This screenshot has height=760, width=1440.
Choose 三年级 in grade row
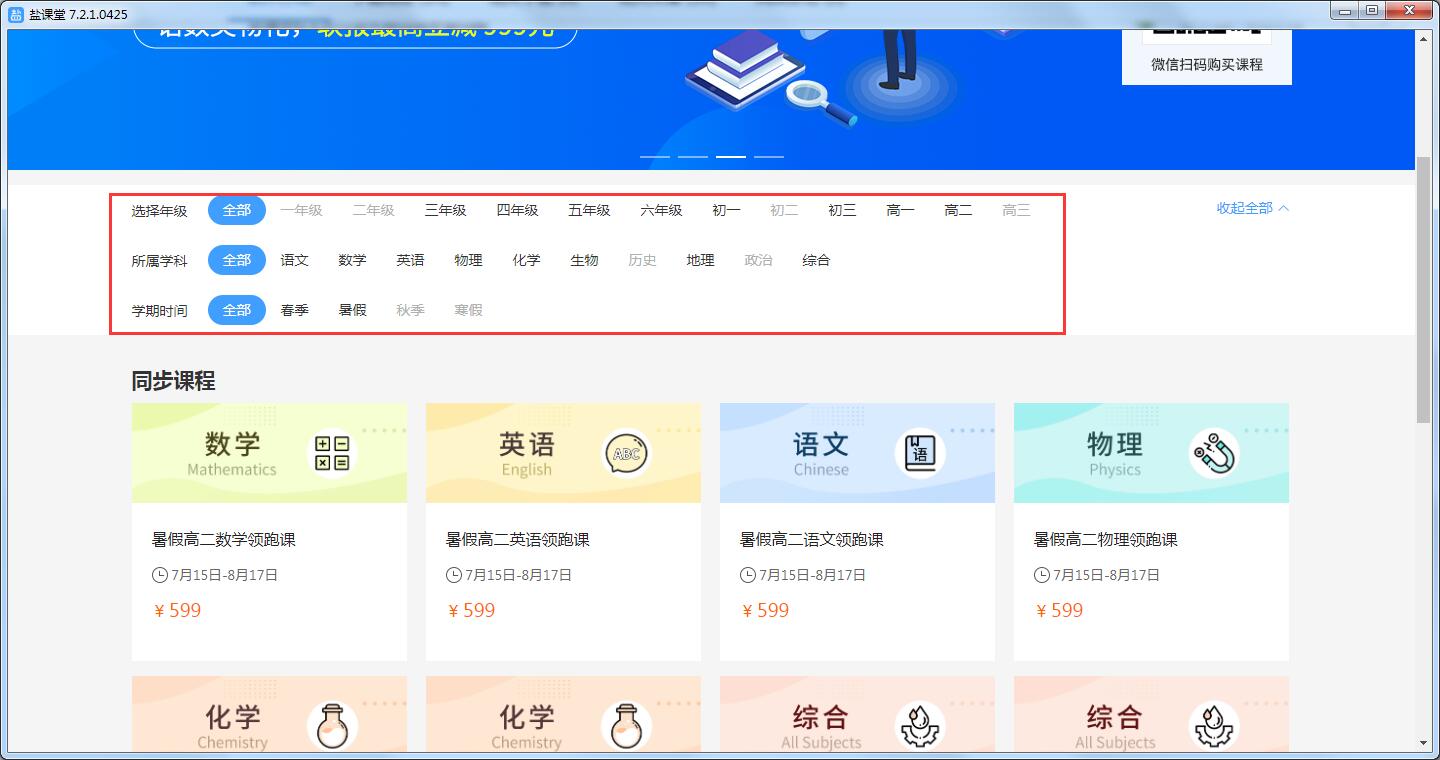[x=445, y=210]
